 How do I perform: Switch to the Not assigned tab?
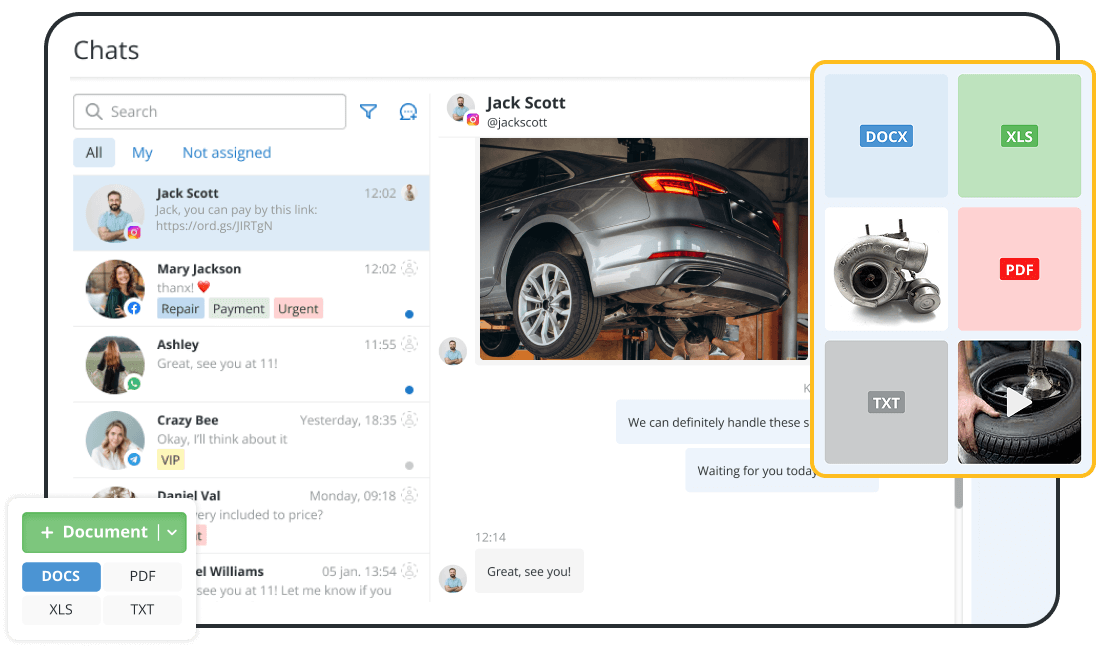point(226,152)
